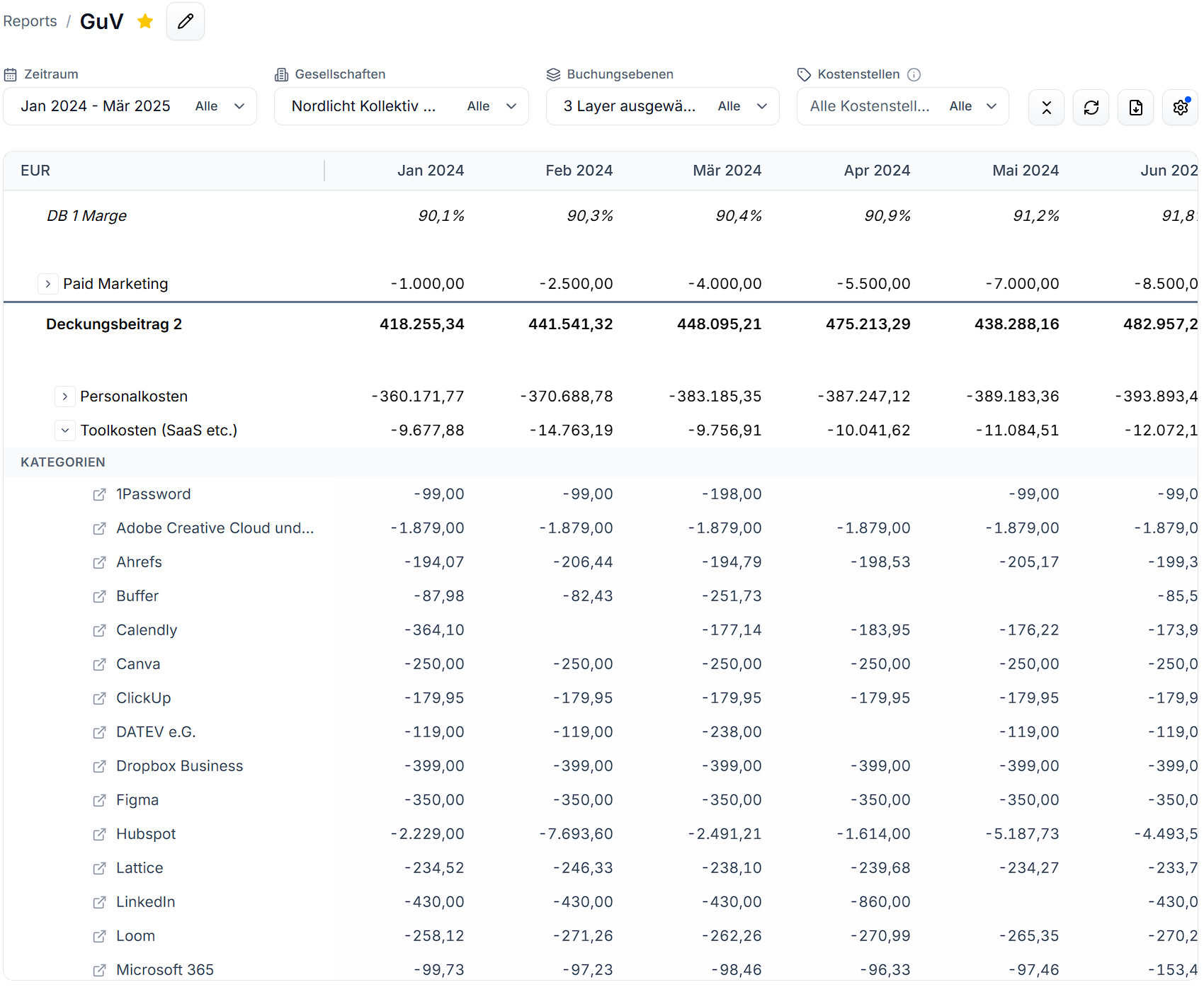Open the external link icon for Calendly

coord(100,630)
